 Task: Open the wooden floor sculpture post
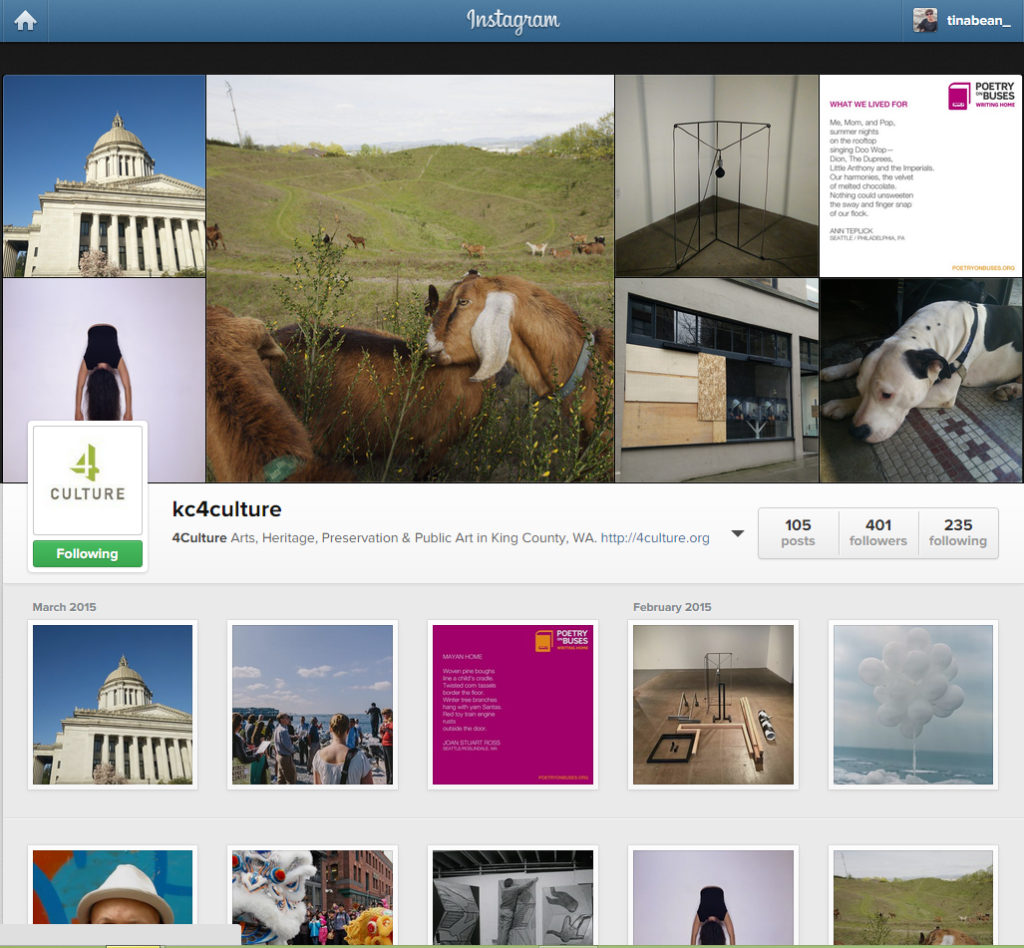pos(713,704)
